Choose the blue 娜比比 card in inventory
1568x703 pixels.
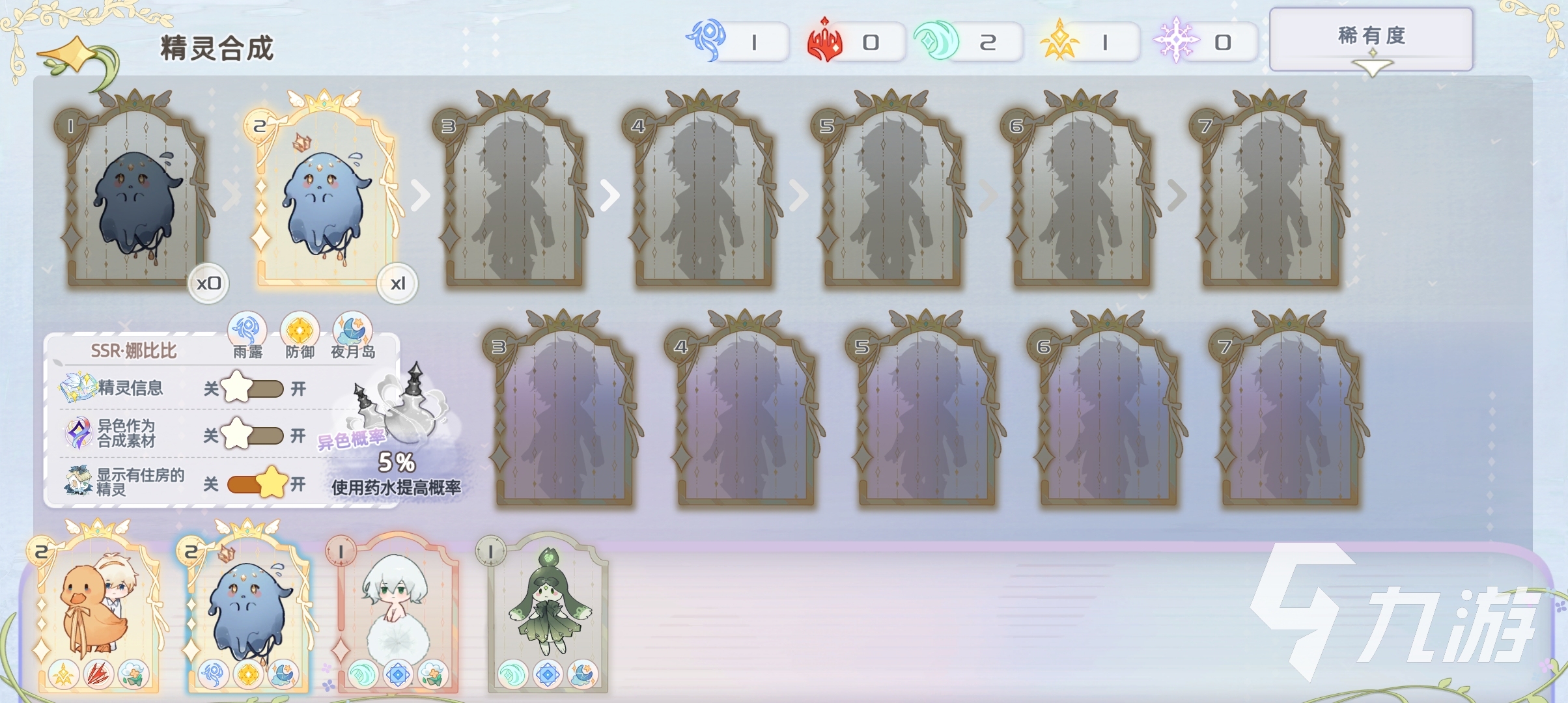246,607
